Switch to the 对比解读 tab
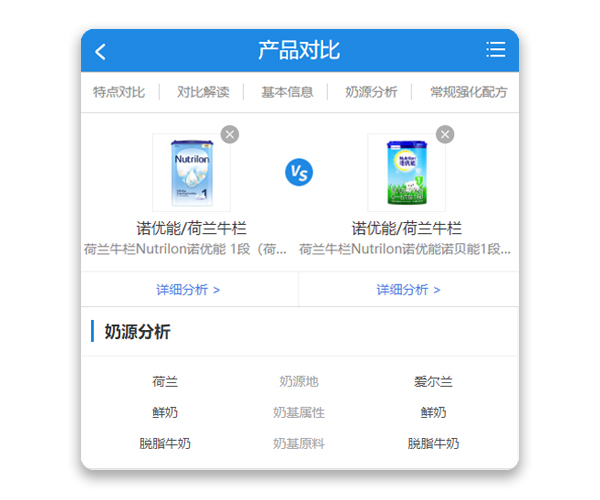Image resolution: width=600 pixels, height=500 pixels. [x=203, y=92]
